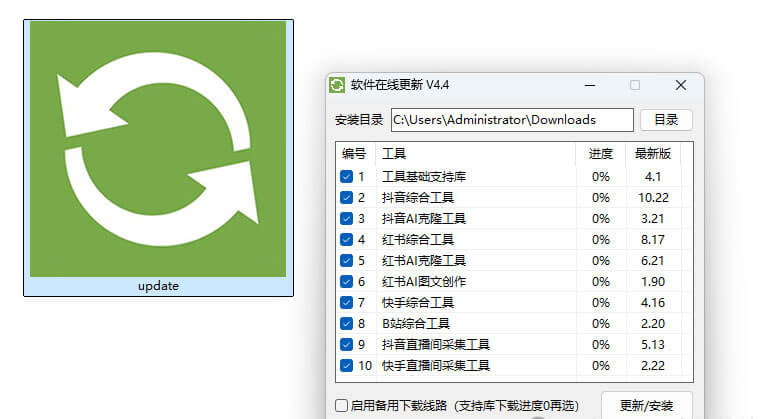Click version 1.90 of 红书AI图文创作
This screenshot has height=419, width=783.
coord(653,282)
